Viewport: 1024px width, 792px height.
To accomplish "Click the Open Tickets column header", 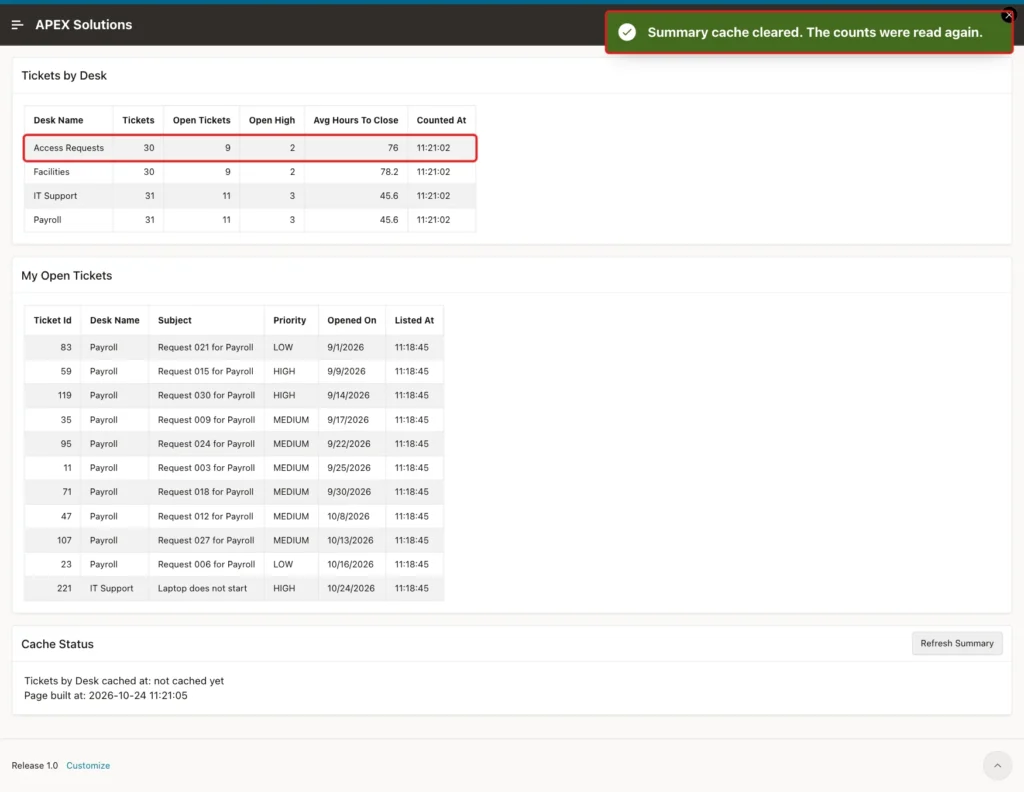I will (202, 120).
